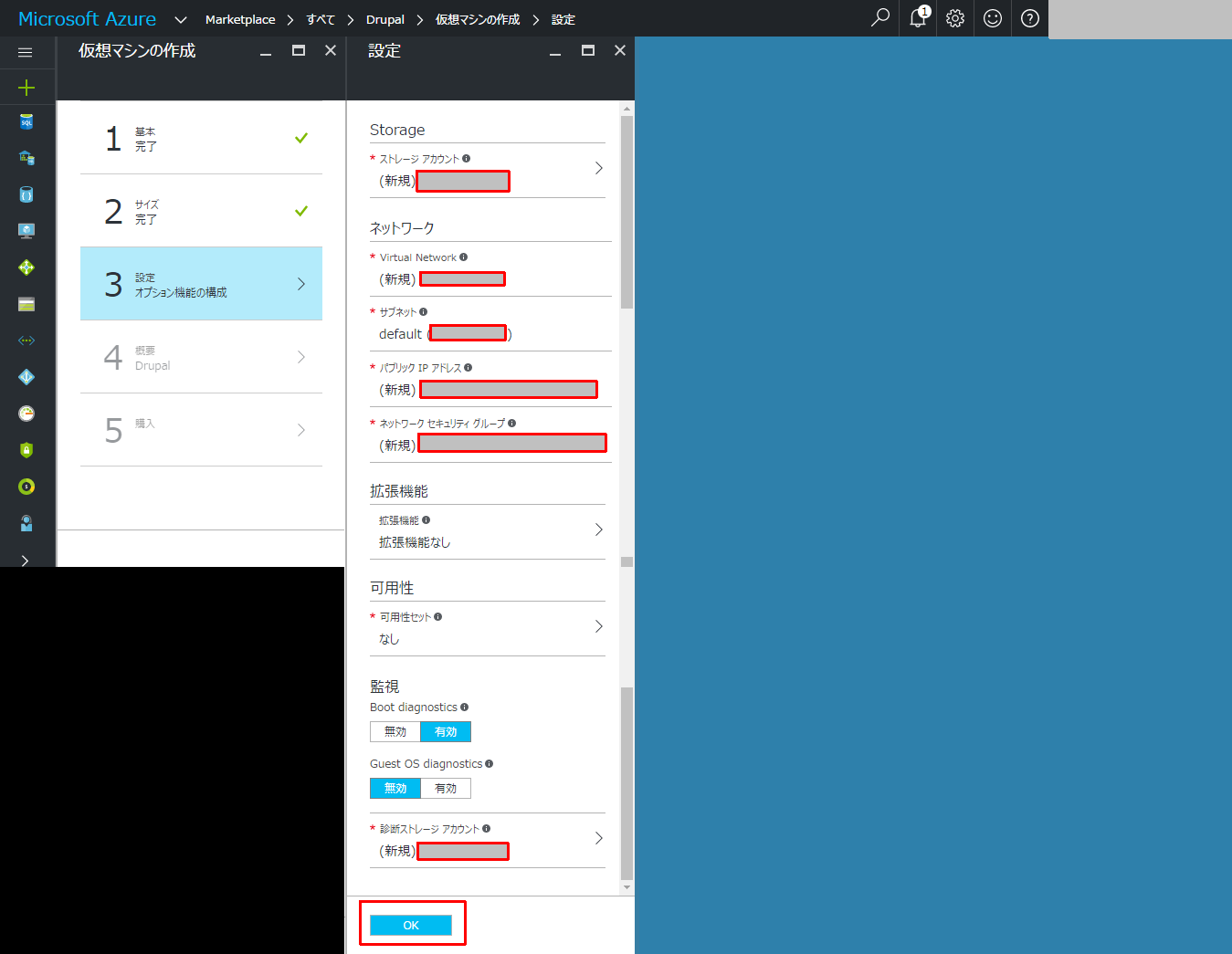Click the help question mark icon
Viewport: 1232px width, 954px height.
(x=1029, y=18)
